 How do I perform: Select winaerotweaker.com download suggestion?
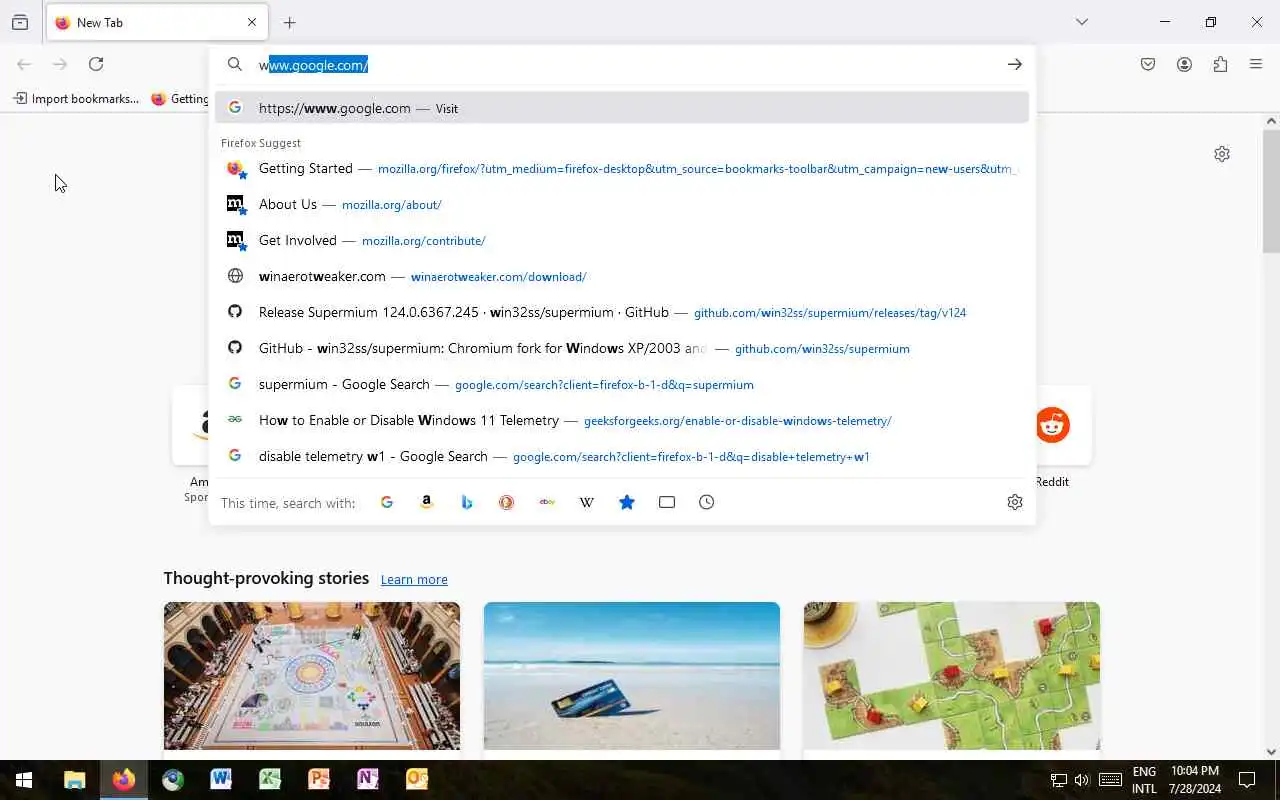click(x=622, y=276)
